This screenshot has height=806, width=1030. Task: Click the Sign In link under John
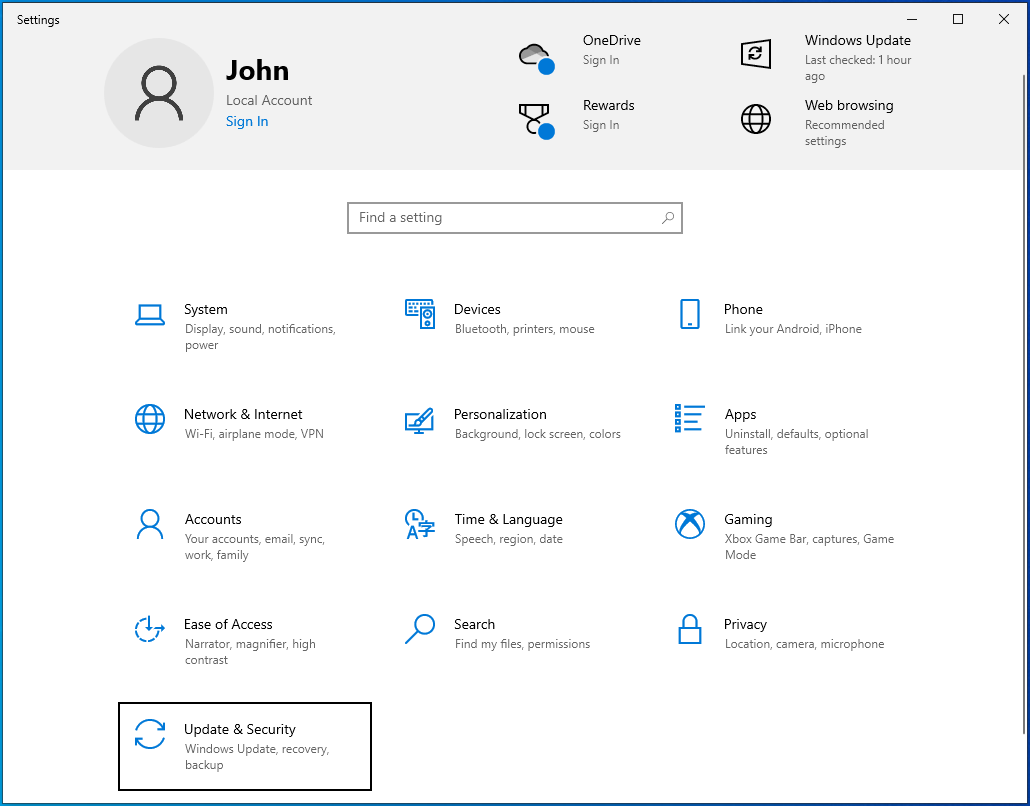[247, 120]
